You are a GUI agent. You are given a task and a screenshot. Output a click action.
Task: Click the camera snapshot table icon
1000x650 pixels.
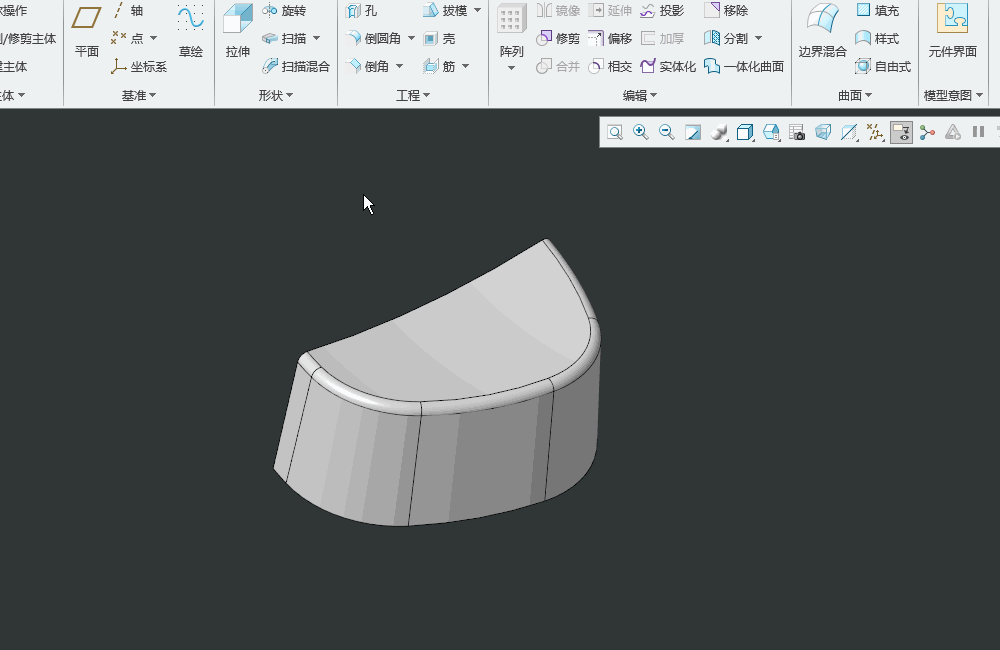[797, 132]
